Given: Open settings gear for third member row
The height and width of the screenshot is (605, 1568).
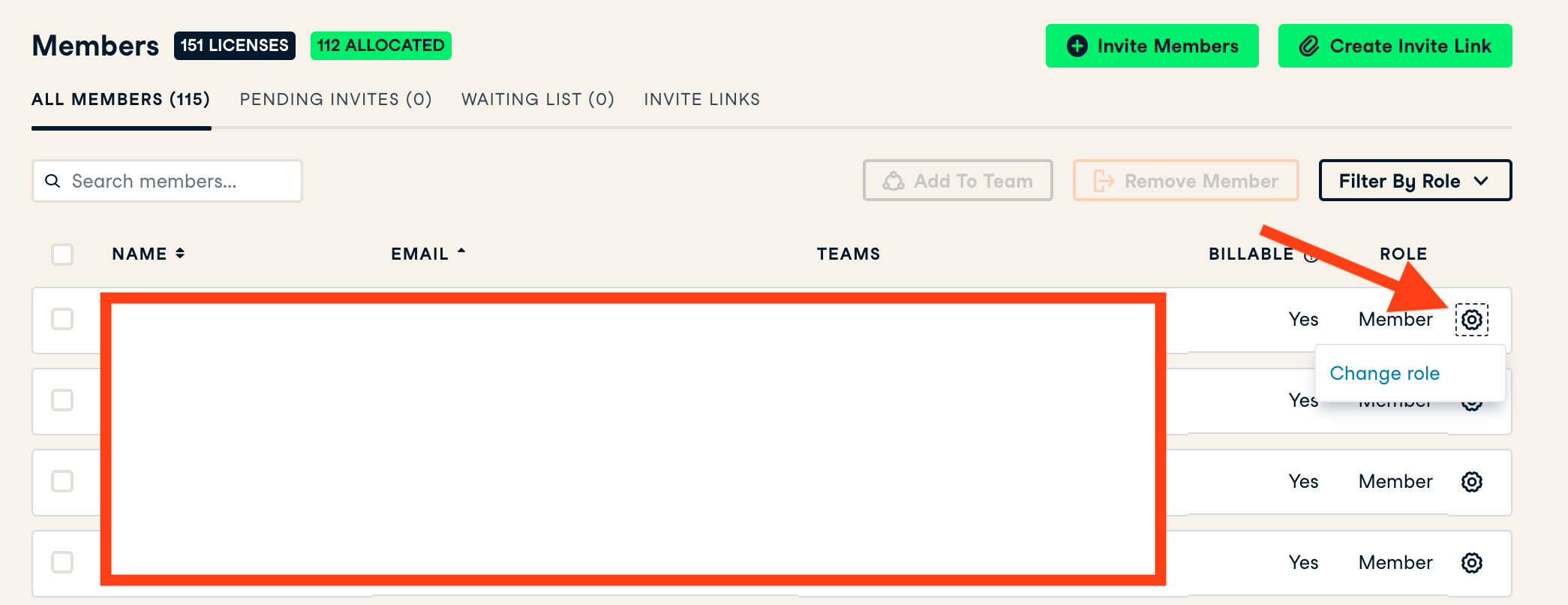Looking at the screenshot, I should pyautogui.click(x=1471, y=482).
